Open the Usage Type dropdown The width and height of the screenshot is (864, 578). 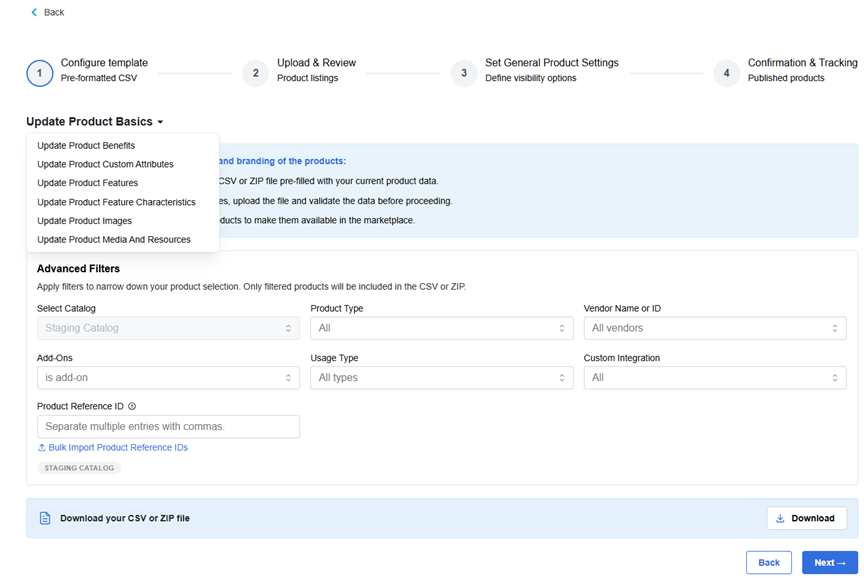[441, 377]
